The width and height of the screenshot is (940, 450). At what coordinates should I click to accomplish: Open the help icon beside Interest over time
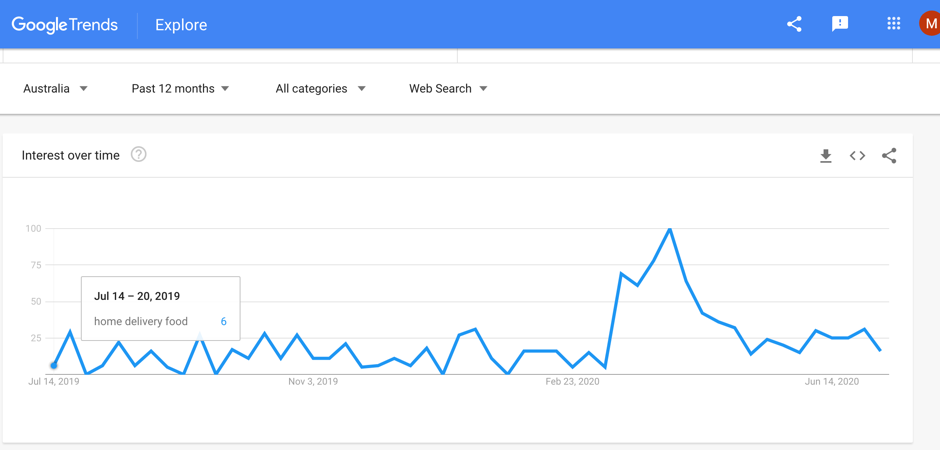point(138,155)
